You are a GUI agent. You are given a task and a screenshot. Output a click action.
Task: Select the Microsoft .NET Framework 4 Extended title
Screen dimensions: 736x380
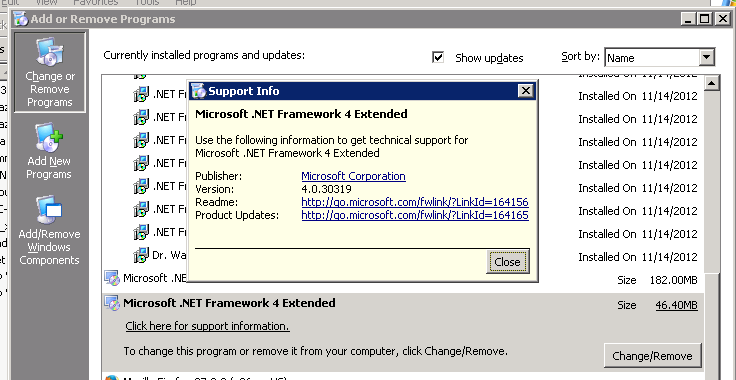[229, 303]
